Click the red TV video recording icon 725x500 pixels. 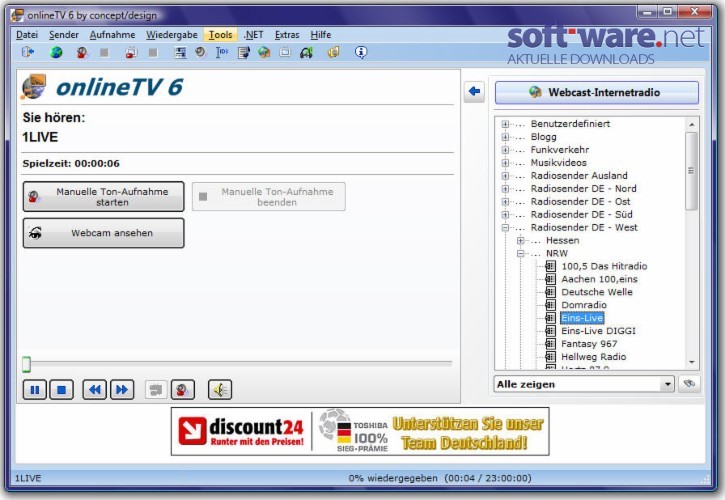[131, 53]
